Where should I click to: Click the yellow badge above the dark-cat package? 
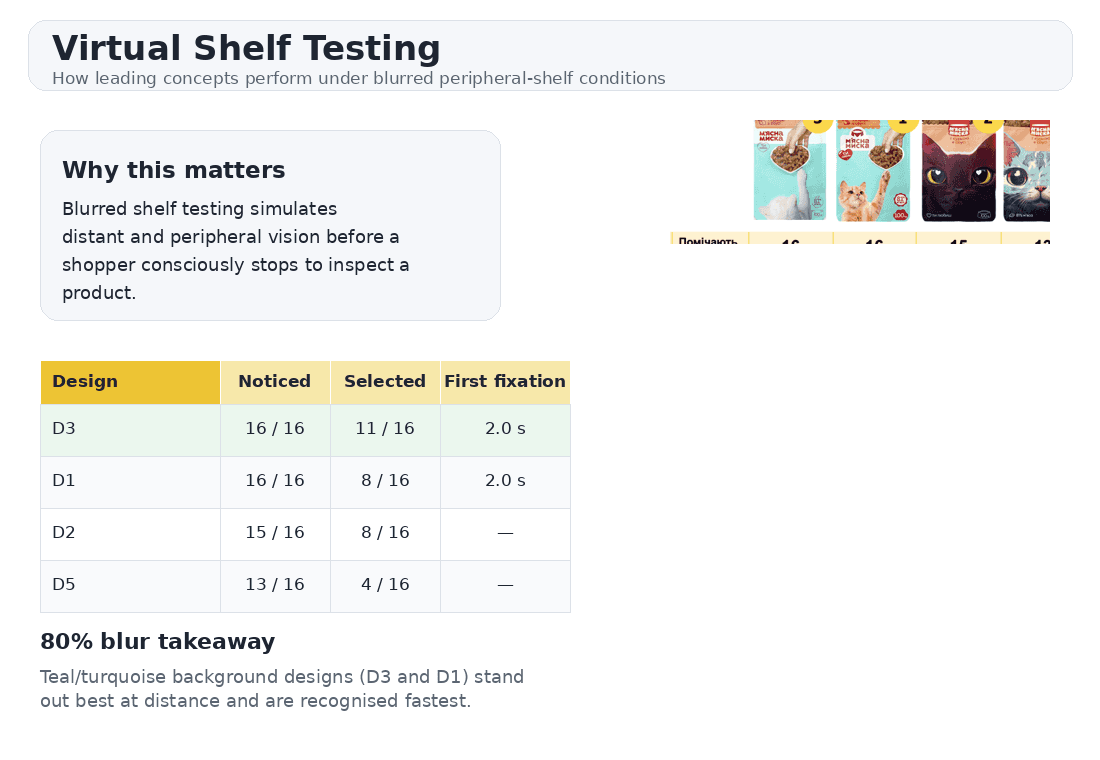click(988, 123)
